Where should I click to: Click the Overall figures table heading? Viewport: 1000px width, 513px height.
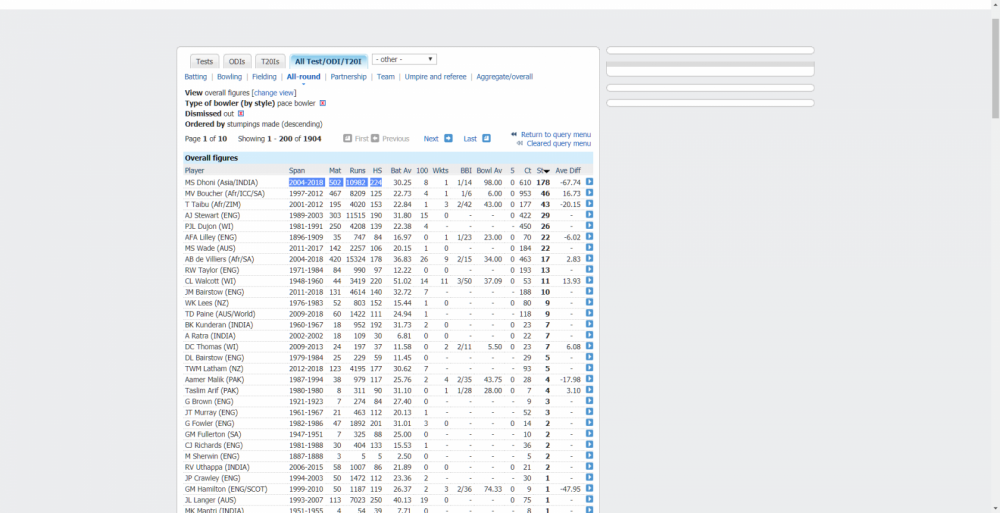[211, 158]
